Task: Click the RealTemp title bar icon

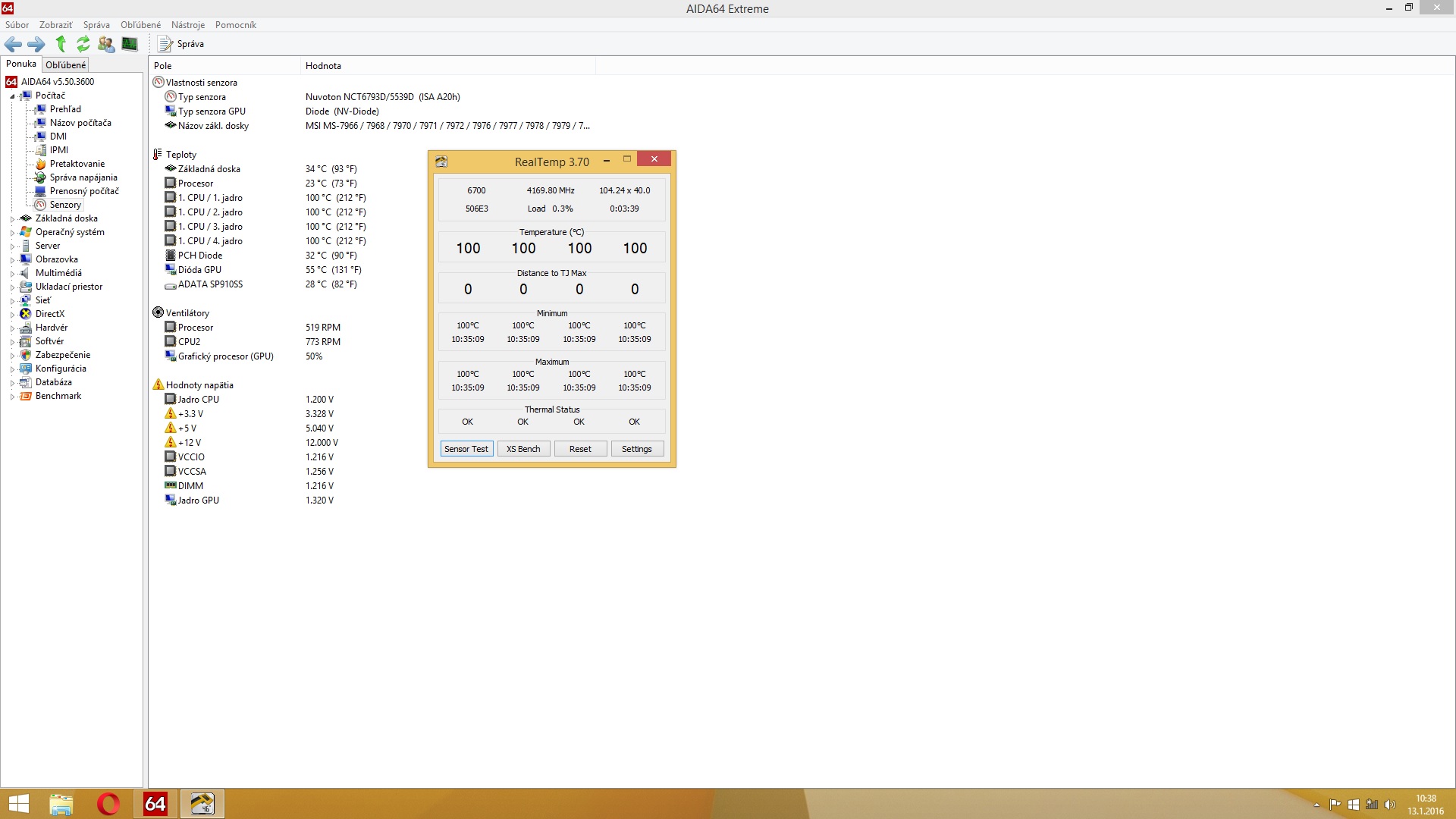Action: coord(441,162)
